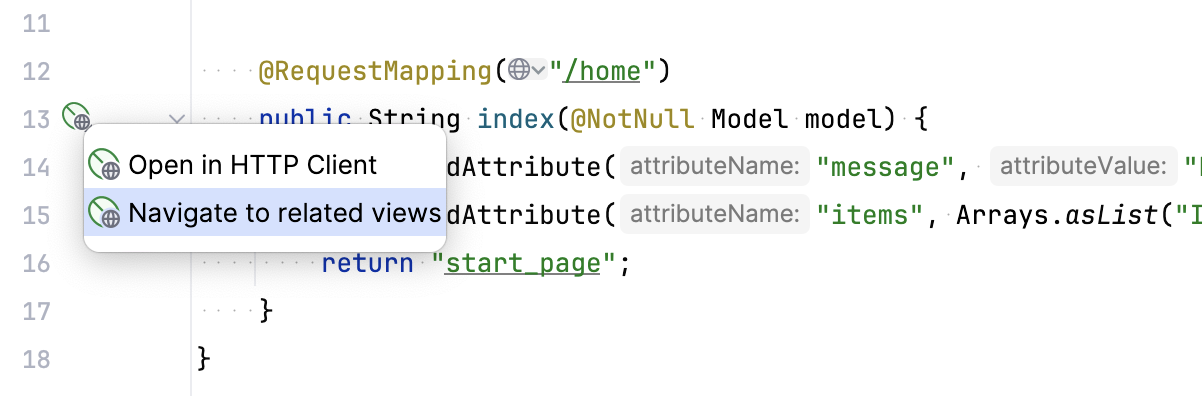Click the Model parameter type

[750, 119]
